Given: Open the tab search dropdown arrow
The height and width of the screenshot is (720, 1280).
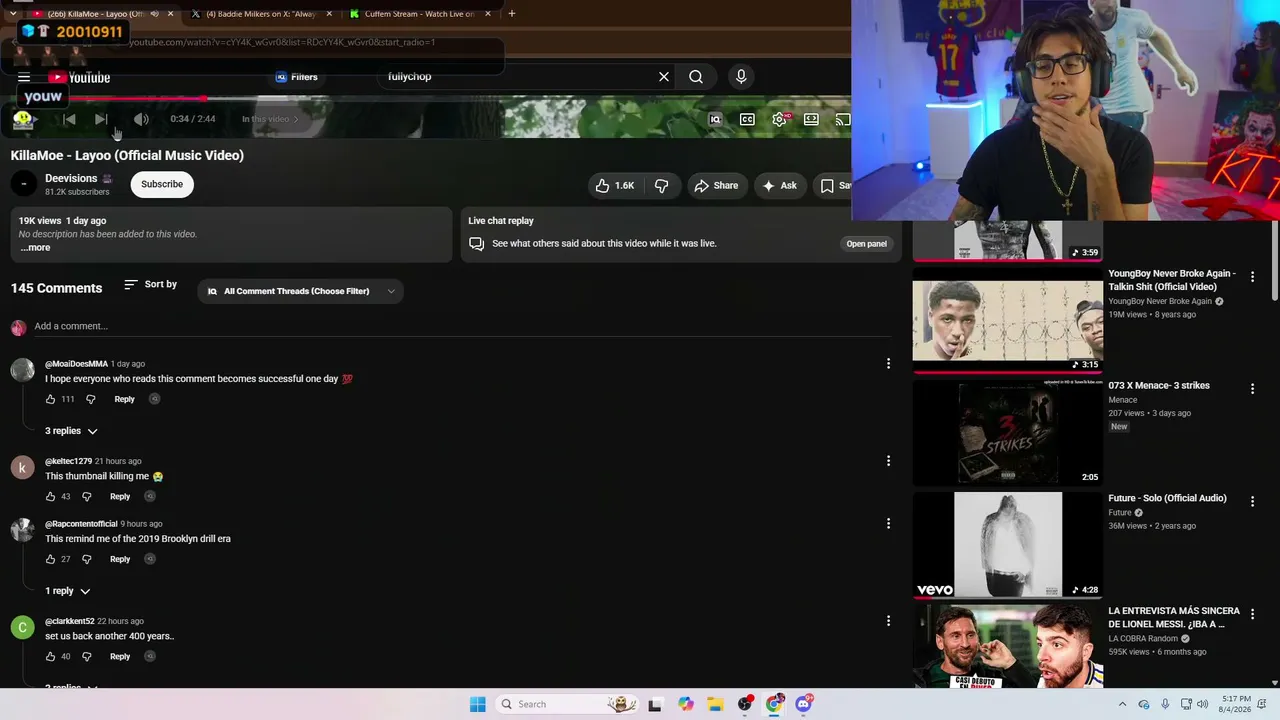Looking at the screenshot, I should tap(12, 14).
